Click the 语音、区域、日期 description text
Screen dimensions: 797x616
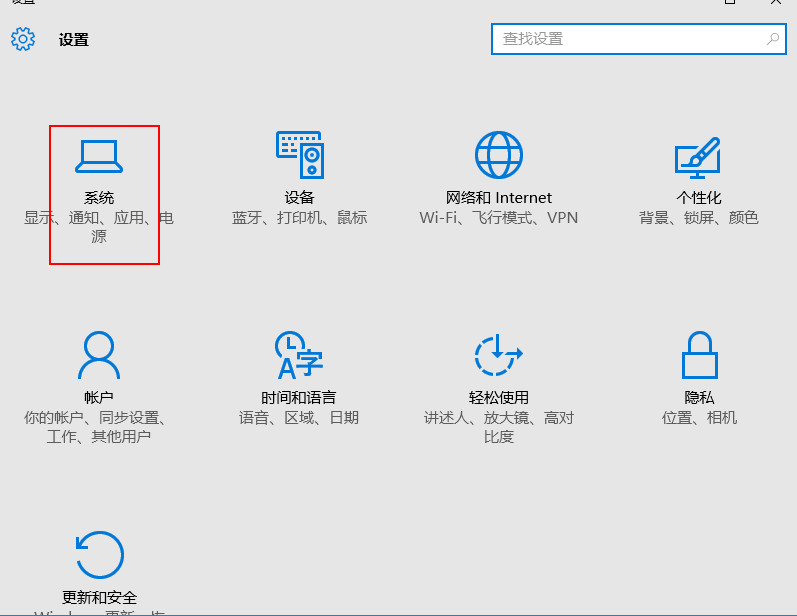pos(299,418)
